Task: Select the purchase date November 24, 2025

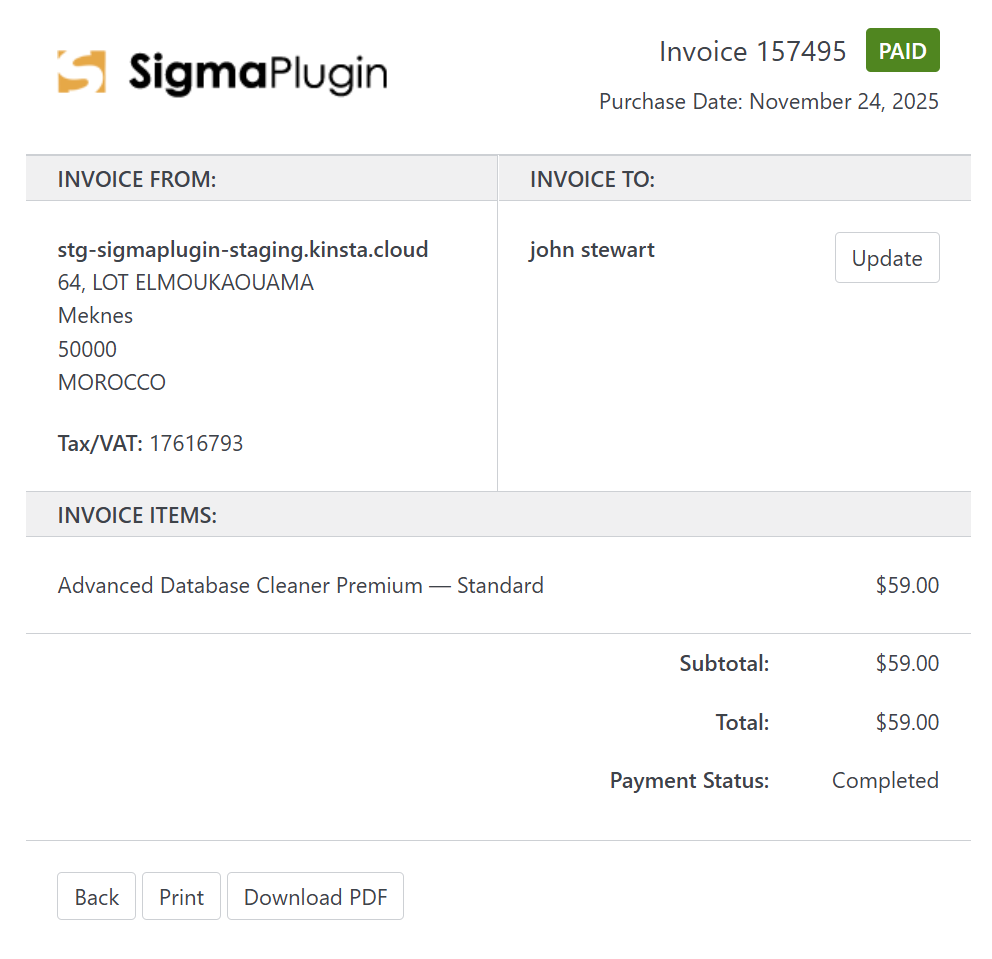Action: click(x=844, y=101)
